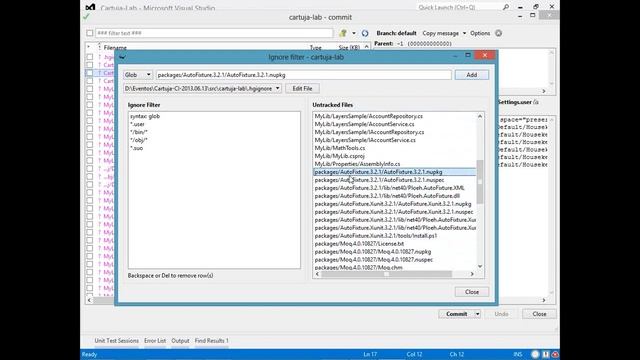Select the highlighted AutoFixture.3.2.1.nupkg row
The width and height of the screenshot is (640, 360).
pyautogui.click(x=395, y=172)
